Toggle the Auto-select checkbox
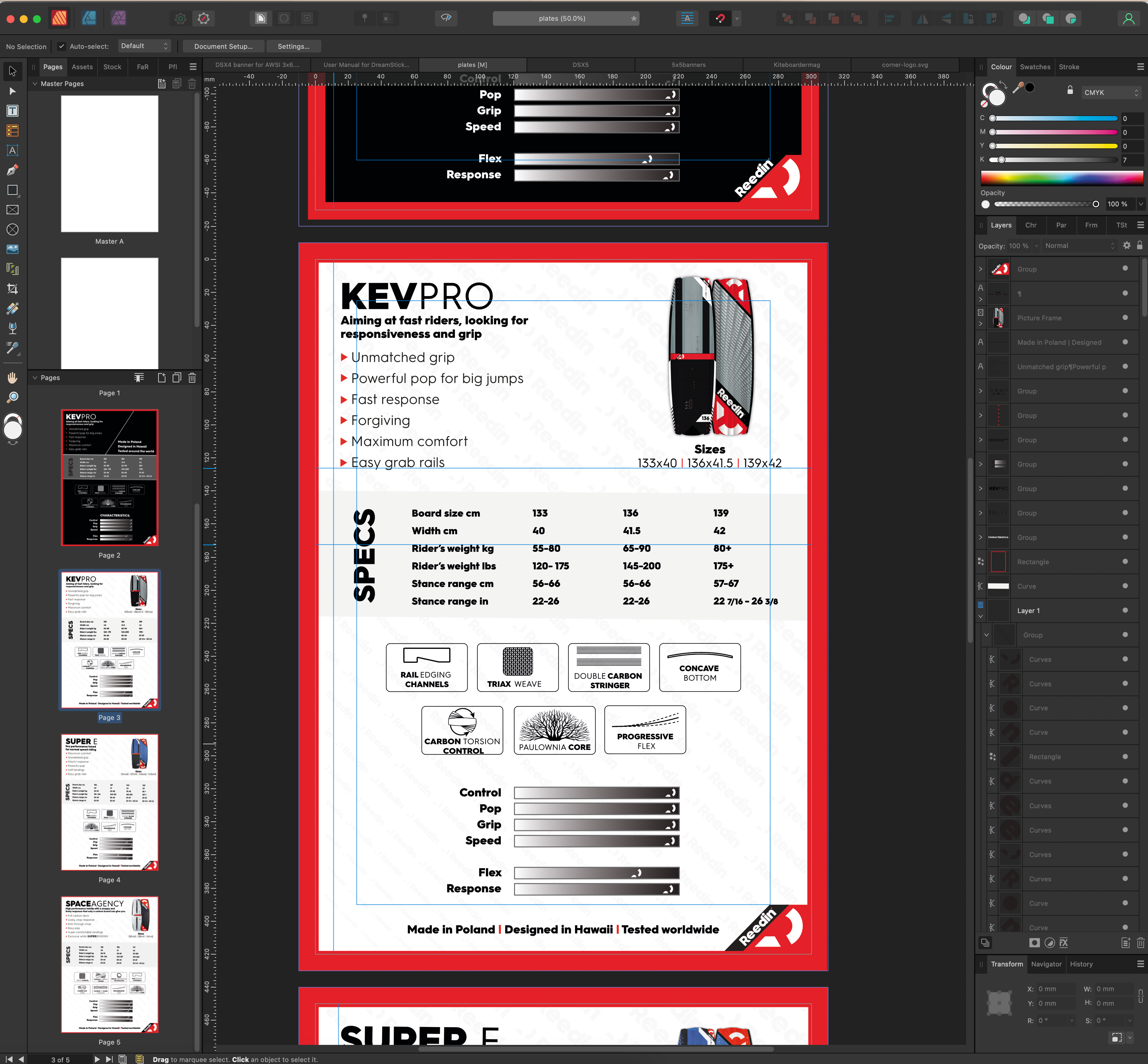The width and height of the screenshot is (1148, 1064). point(62,46)
